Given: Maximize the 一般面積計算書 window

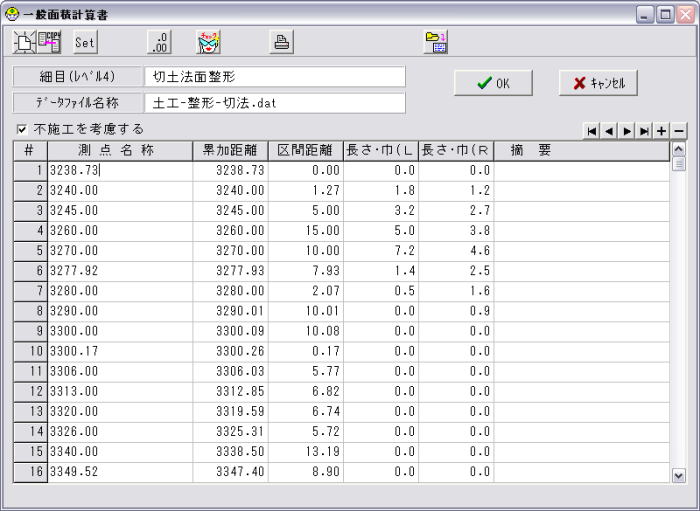Looking at the screenshot, I should 665,15.
